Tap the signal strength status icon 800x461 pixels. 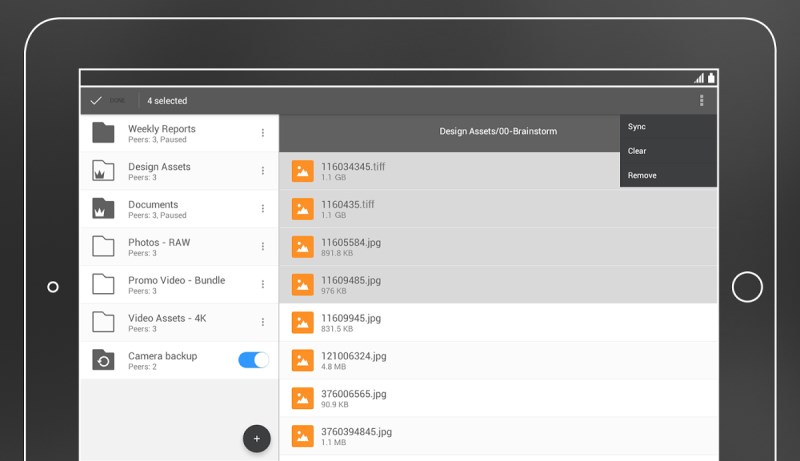click(699, 78)
